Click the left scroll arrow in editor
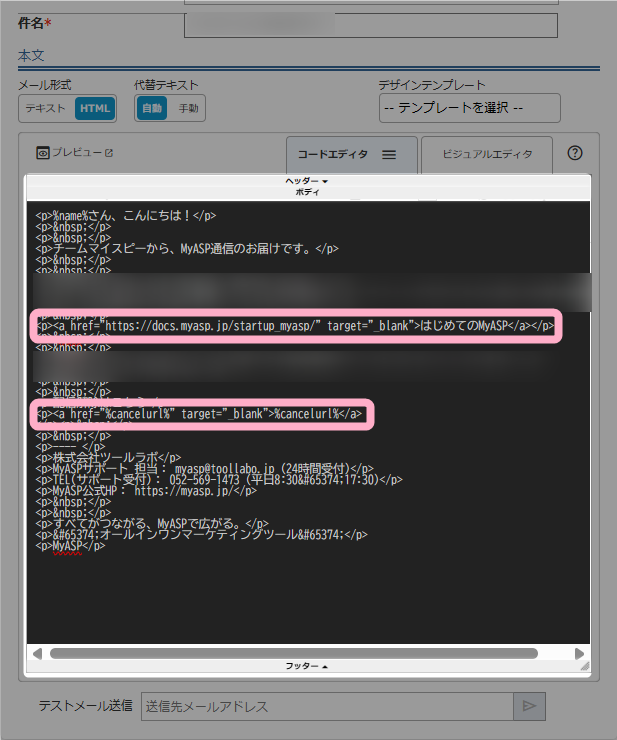This screenshot has width=617, height=740. (x=37, y=653)
